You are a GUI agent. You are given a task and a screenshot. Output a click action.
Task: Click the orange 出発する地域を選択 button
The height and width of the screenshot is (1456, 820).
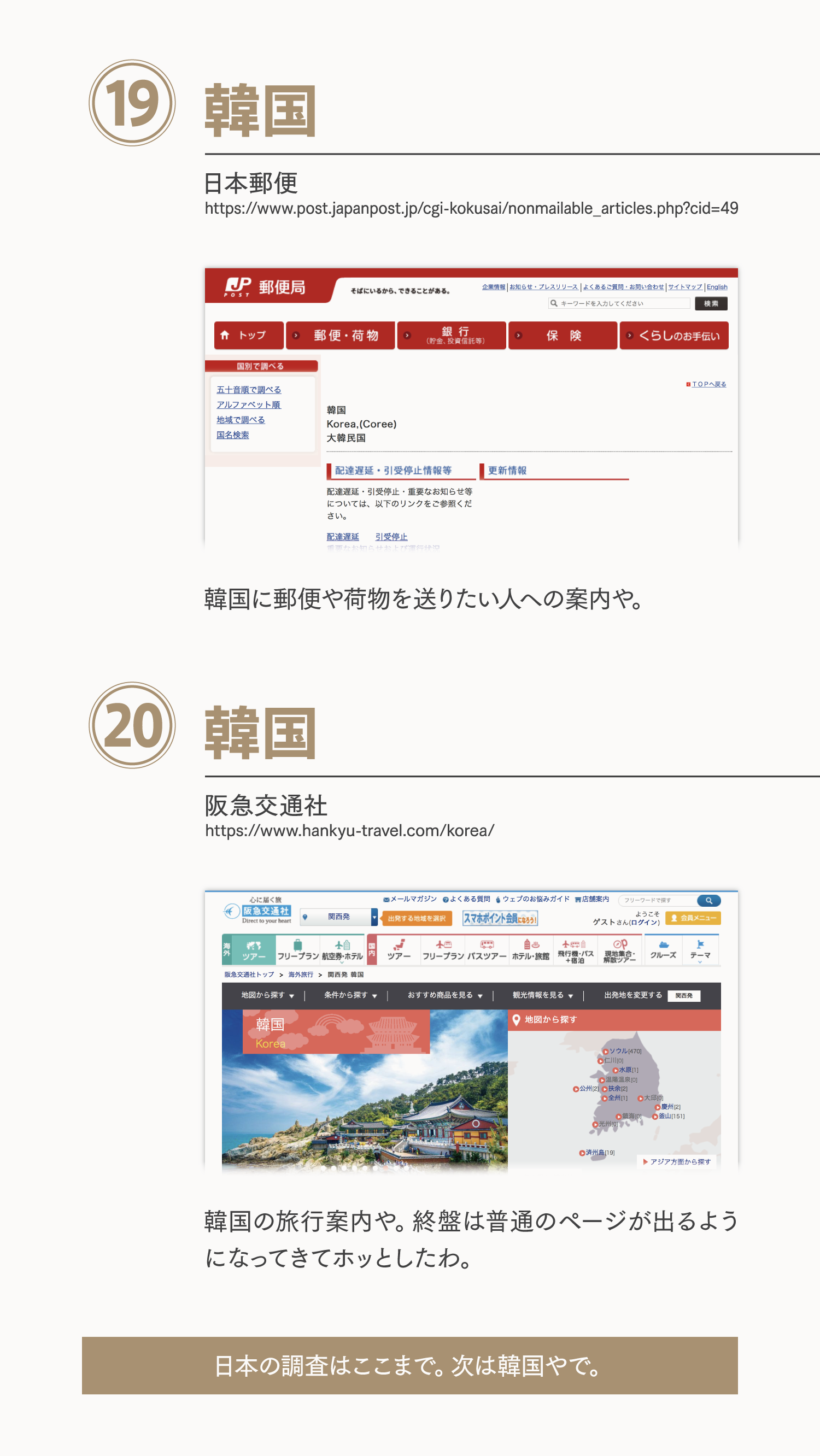point(417,919)
